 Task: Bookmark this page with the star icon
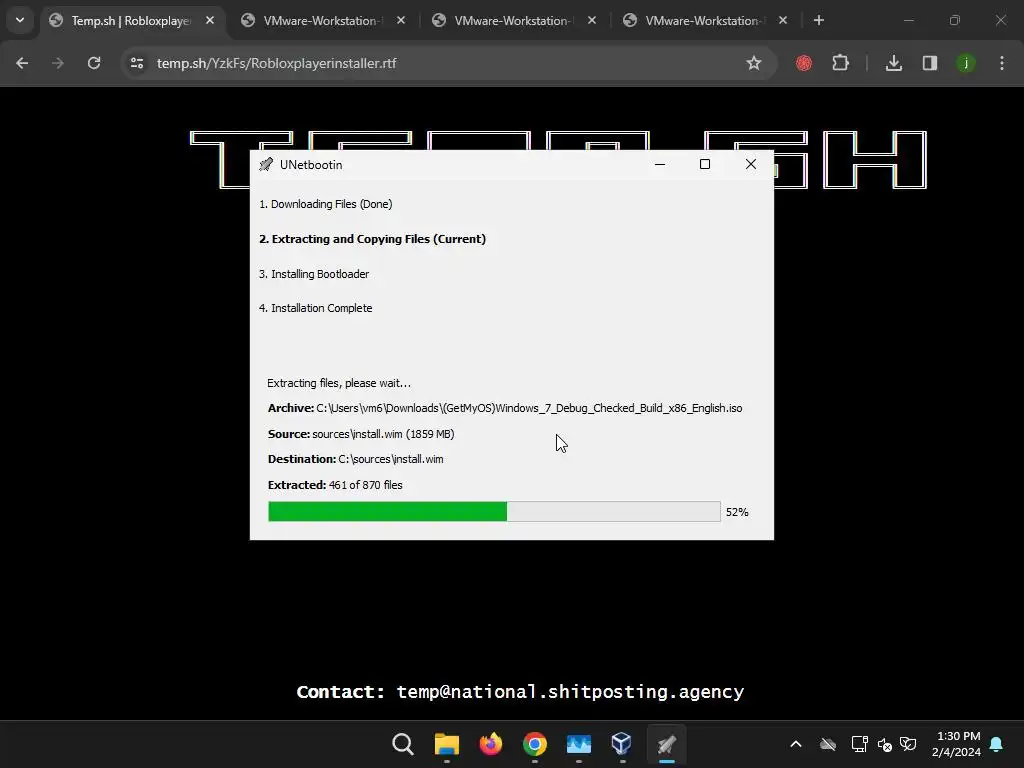click(754, 63)
